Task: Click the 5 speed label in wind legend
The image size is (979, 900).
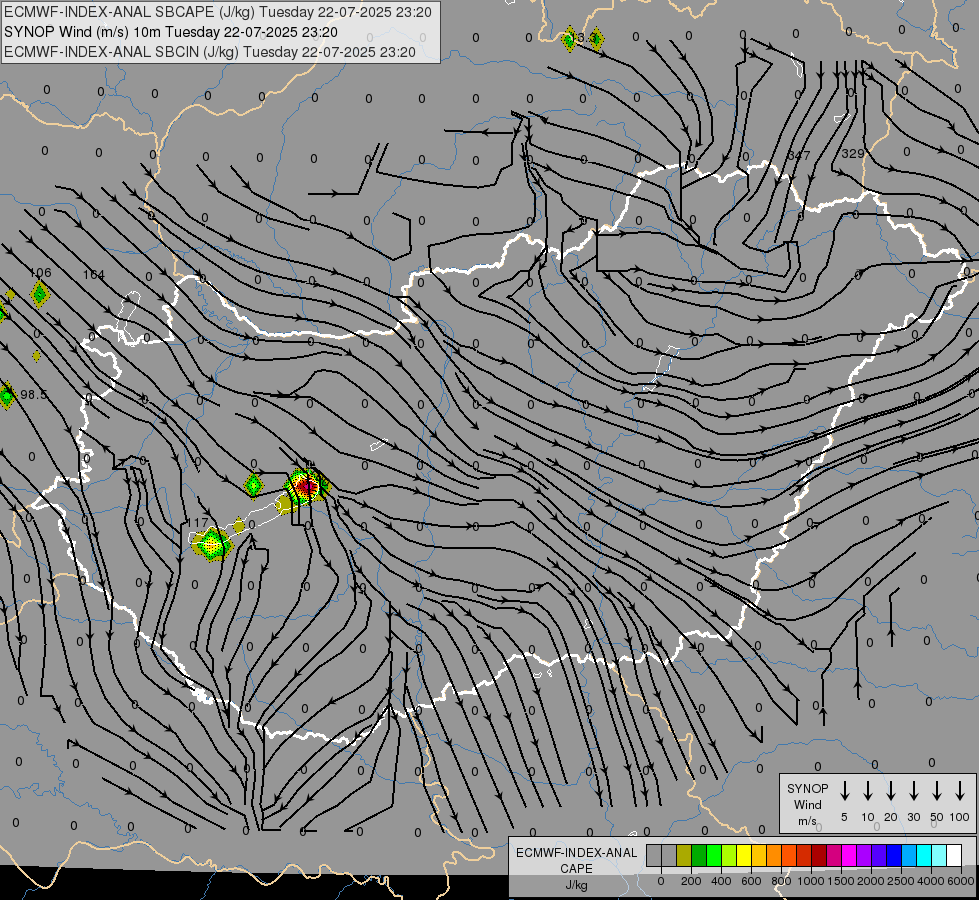Action: click(844, 817)
